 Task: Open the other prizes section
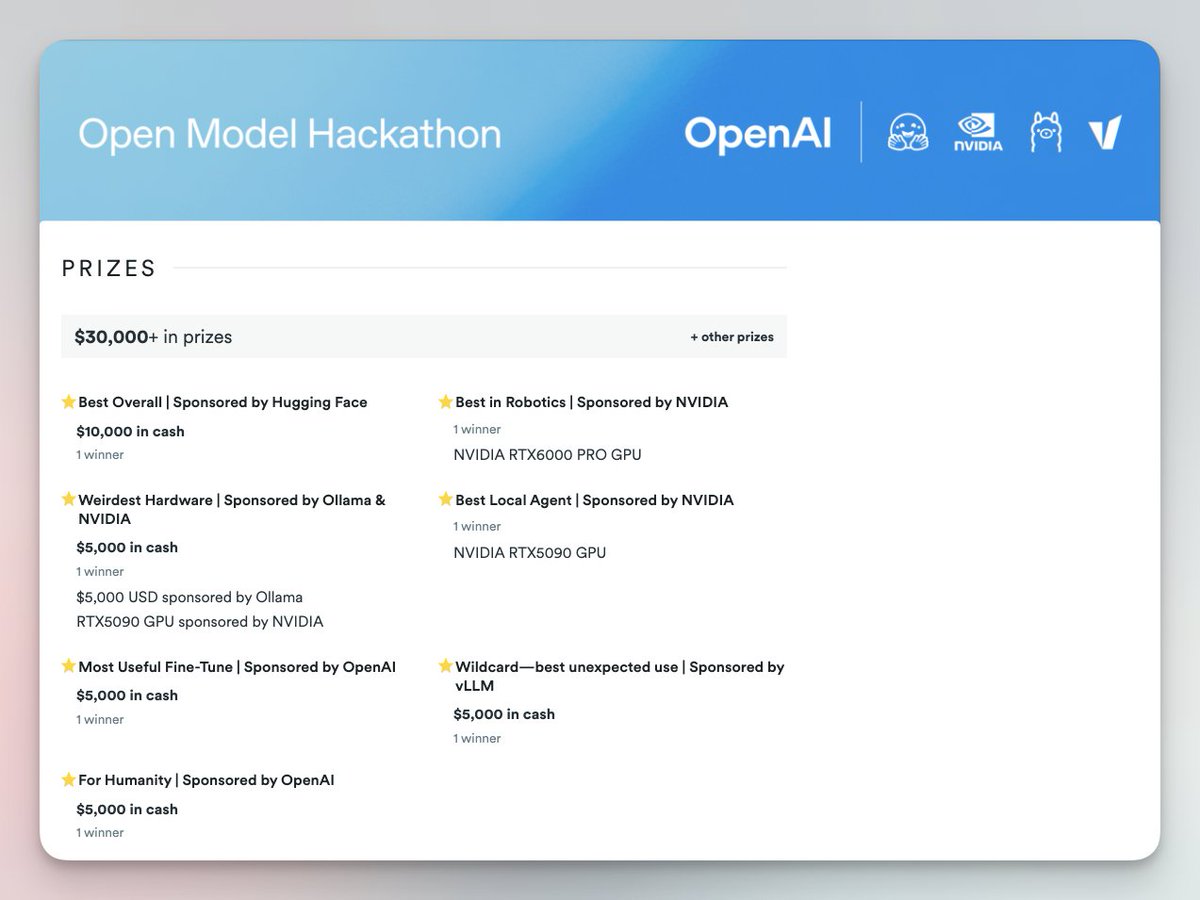click(732, 337)
